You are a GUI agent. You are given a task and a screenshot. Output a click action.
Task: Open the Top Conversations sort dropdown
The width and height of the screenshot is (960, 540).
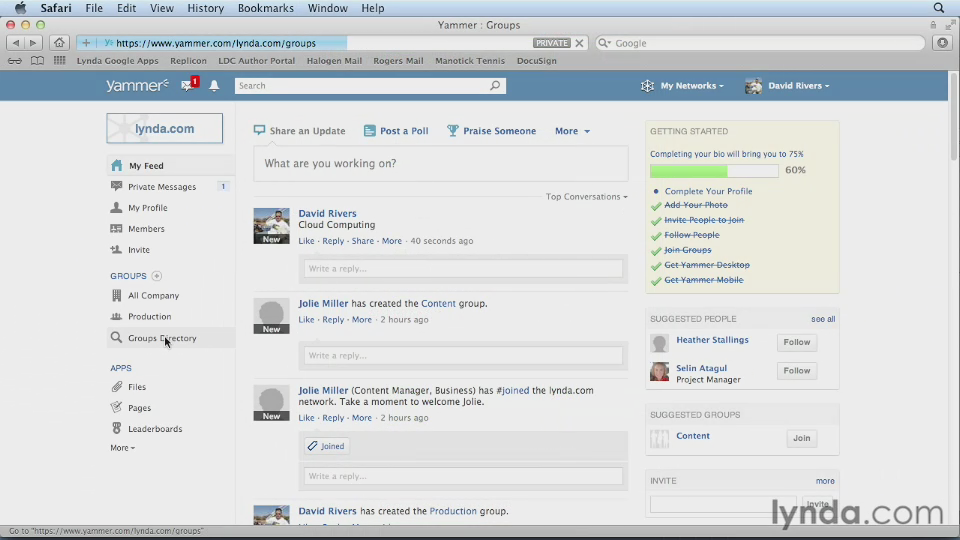coord(587,197)
